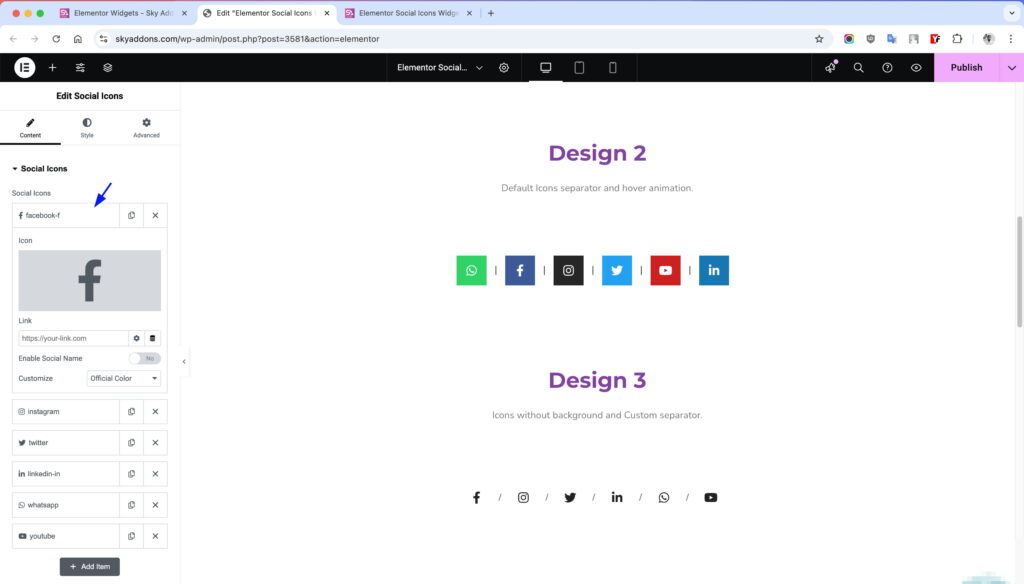Remove the youtube item
Image resolution: width=1024 pixels, height=584 pixels.
(x=155, y=536)
